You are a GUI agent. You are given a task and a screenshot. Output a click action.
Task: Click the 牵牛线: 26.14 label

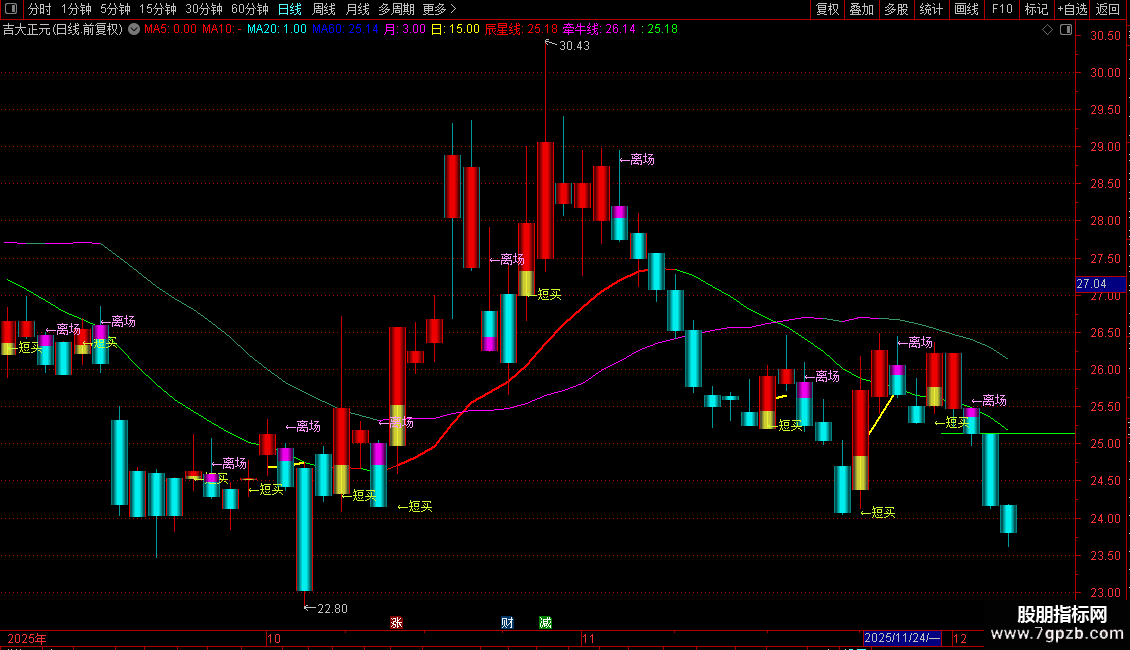coord(600,30)
